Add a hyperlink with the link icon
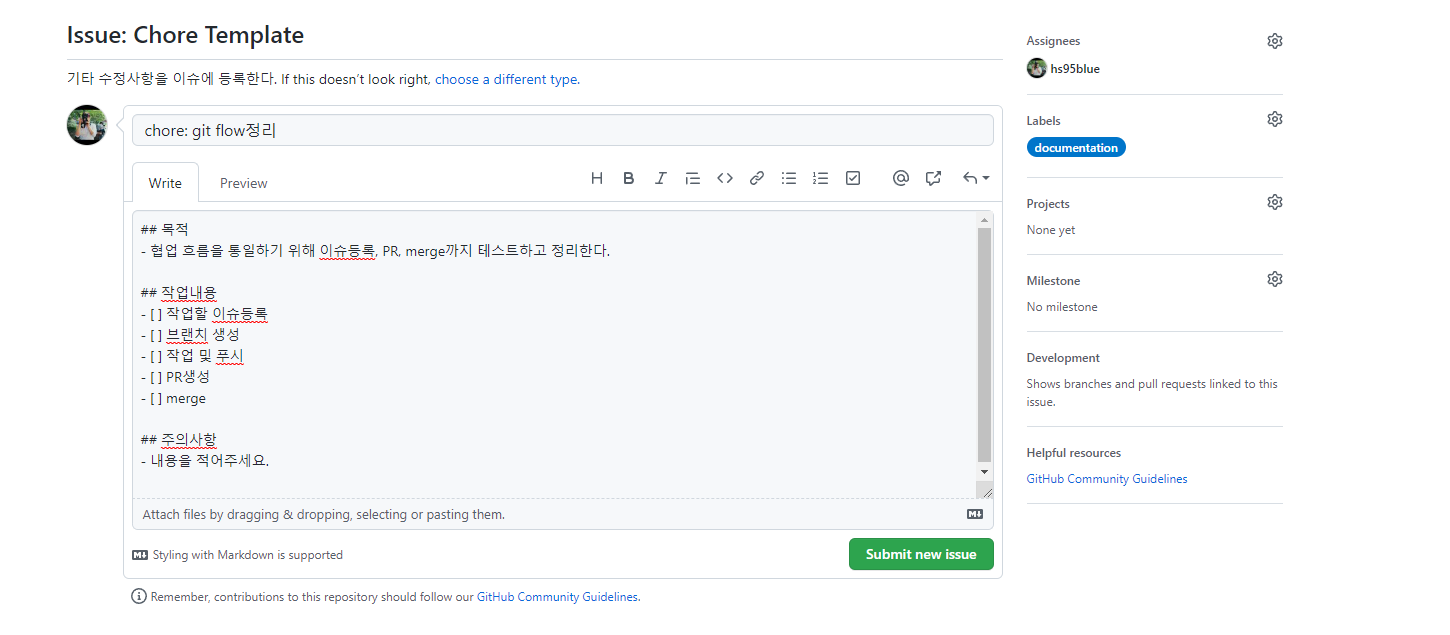 [x=756, y=178]
